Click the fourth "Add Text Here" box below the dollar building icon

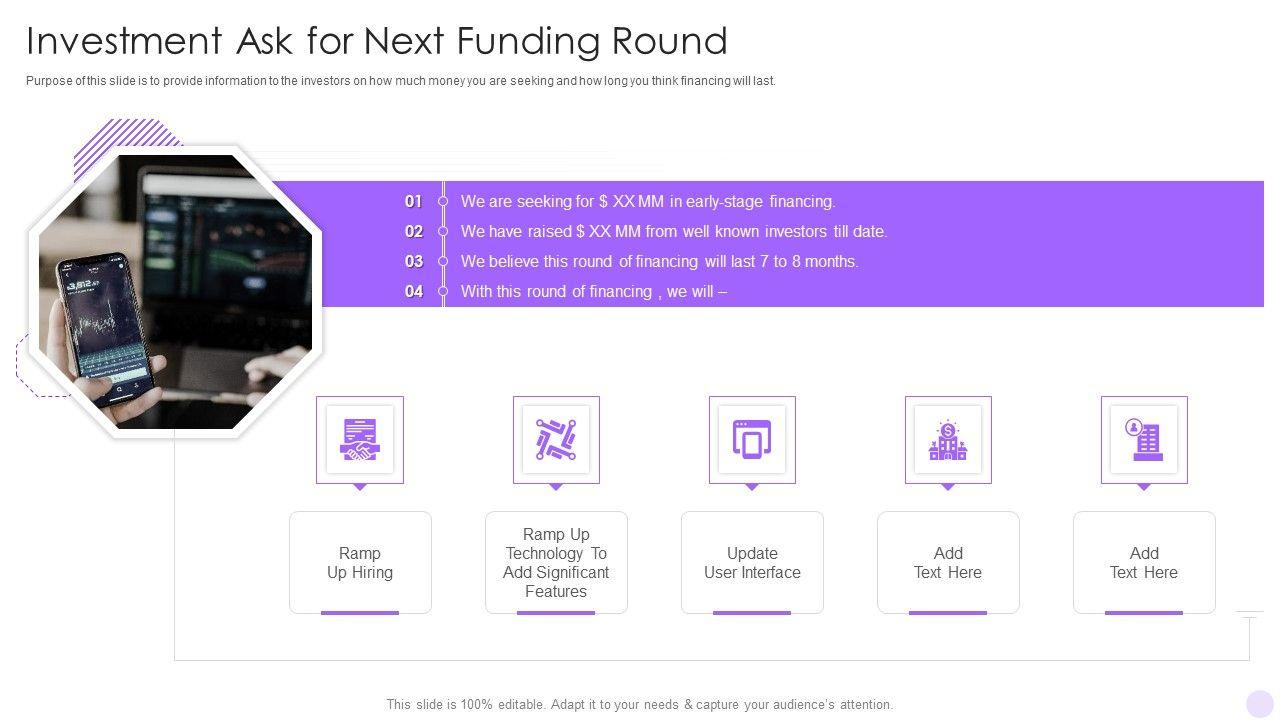pyautogui.click(x=948, y=563)
